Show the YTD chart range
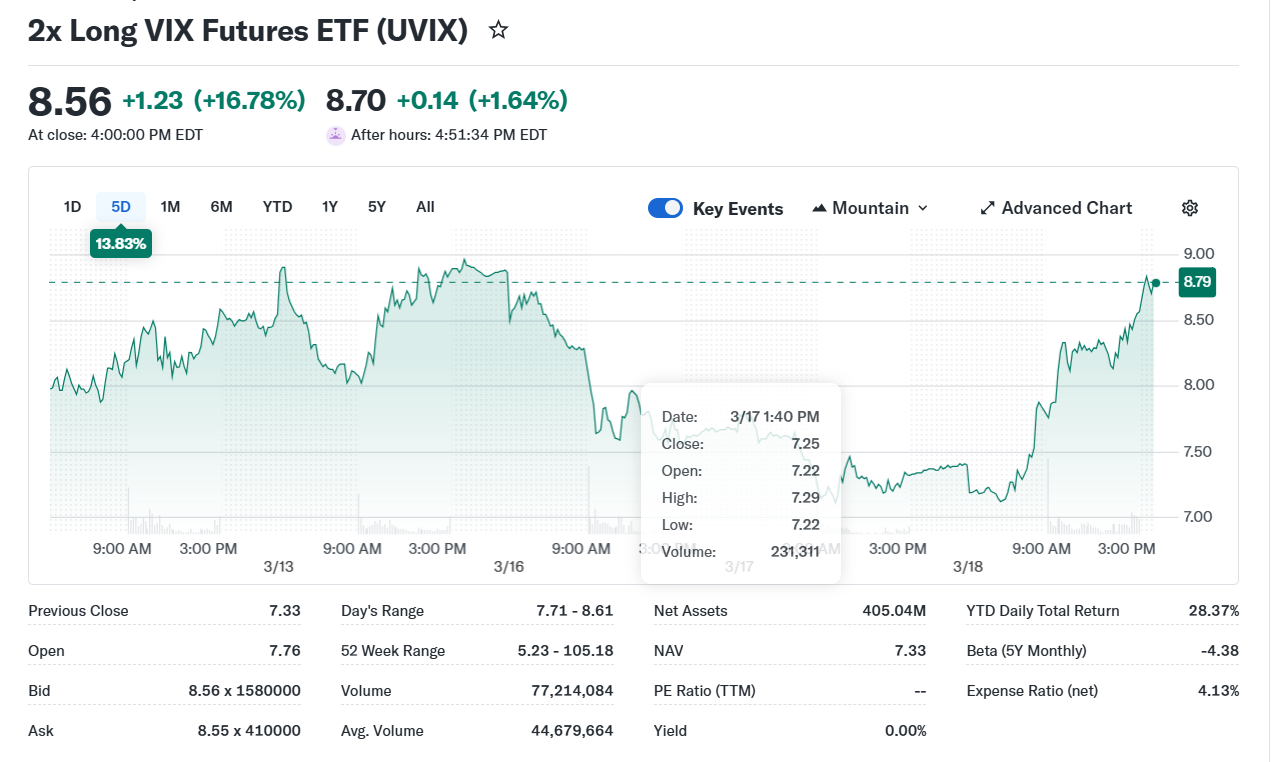The height and width of the screenshot is (762, 1275). click(277, 207)
